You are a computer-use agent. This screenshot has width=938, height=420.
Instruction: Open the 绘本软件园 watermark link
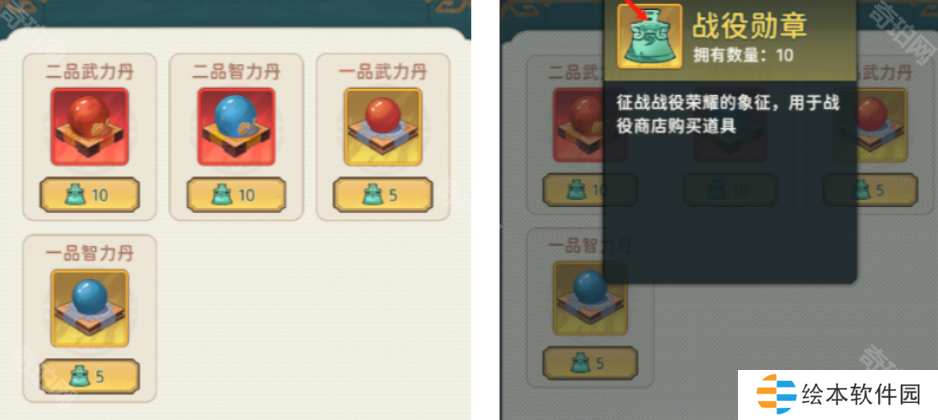click(x=838, y=394)
